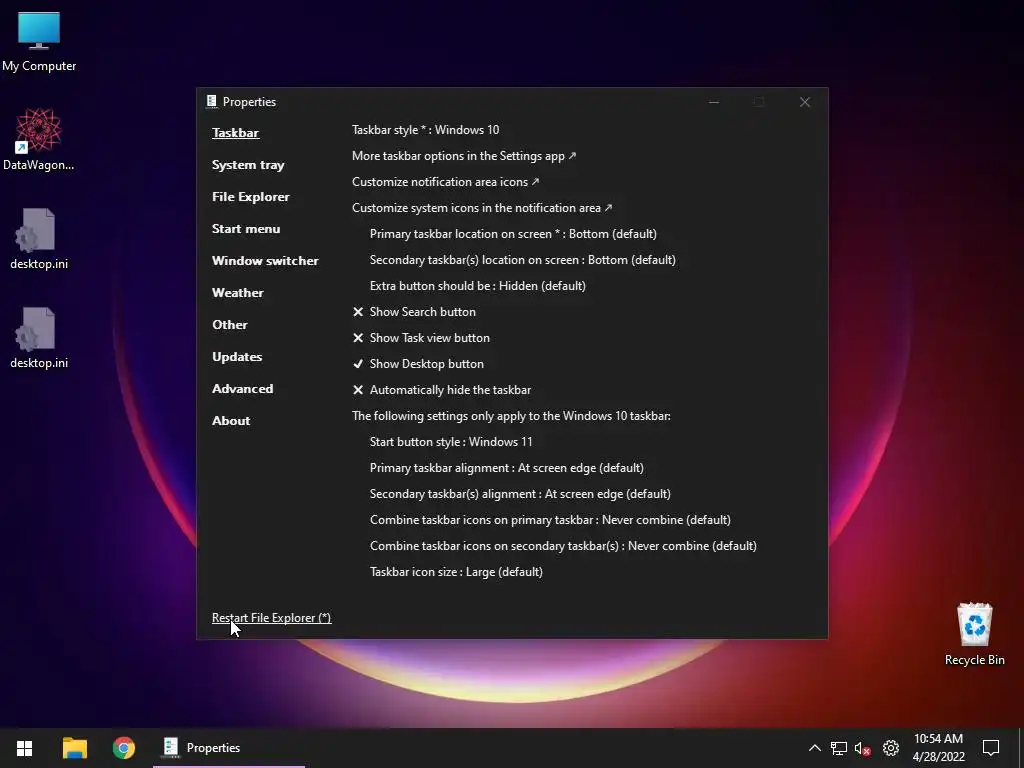Open the network status tray icon

pos(839,748)
